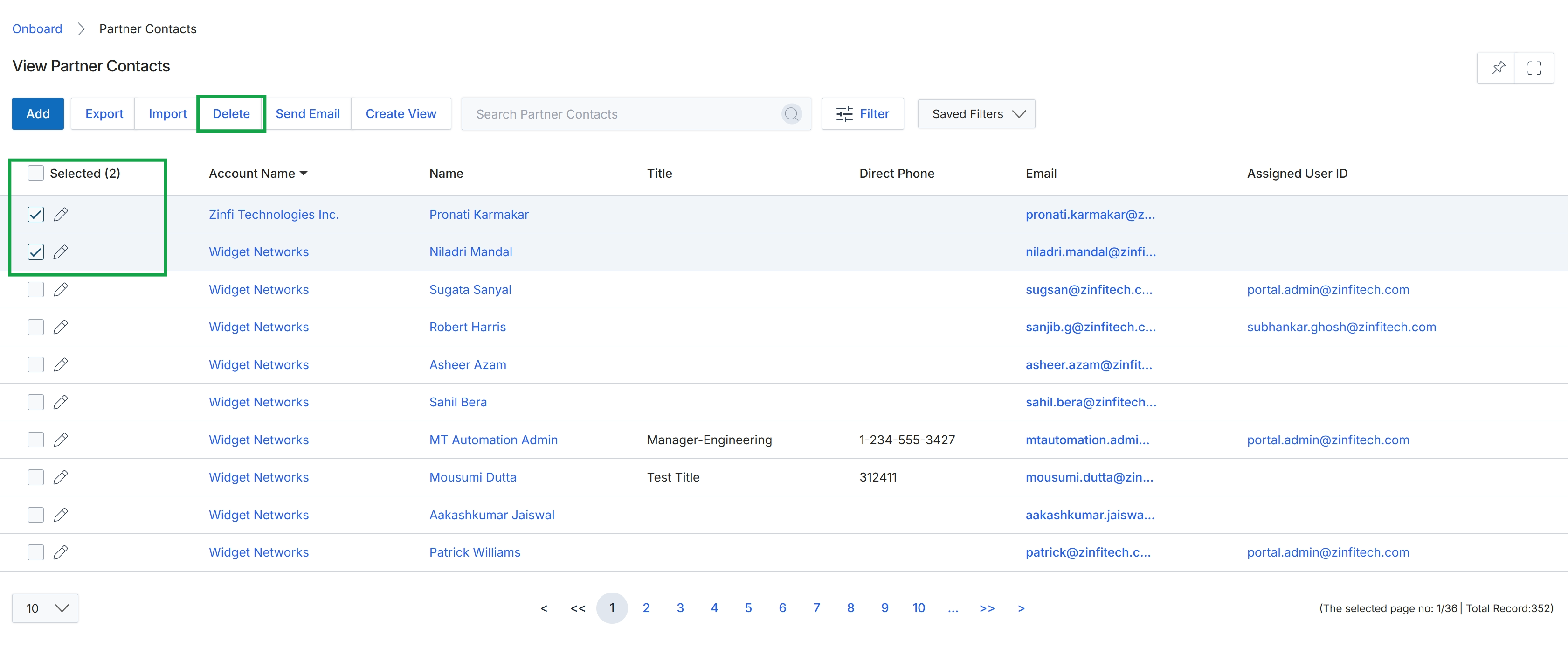
Task: Check the Sahil Bera row checkbox
Action: click(x=36, y=402)
